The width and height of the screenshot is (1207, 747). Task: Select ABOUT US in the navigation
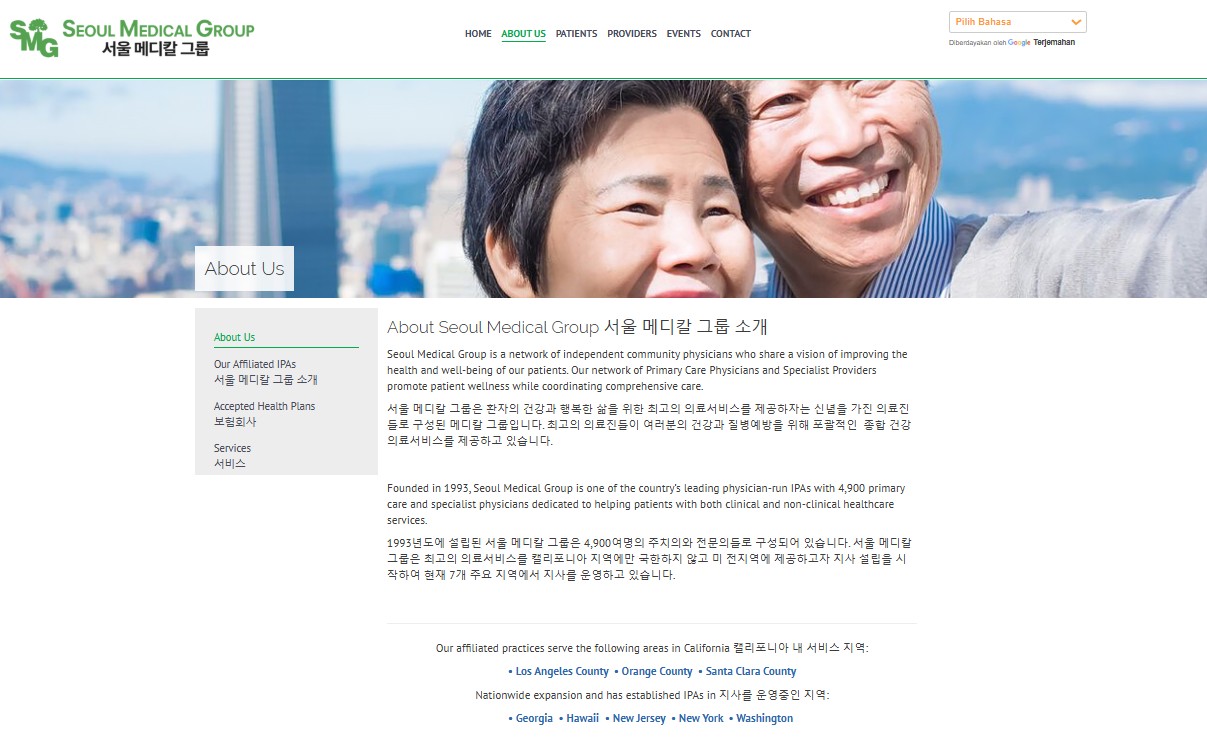coord(523,34)
